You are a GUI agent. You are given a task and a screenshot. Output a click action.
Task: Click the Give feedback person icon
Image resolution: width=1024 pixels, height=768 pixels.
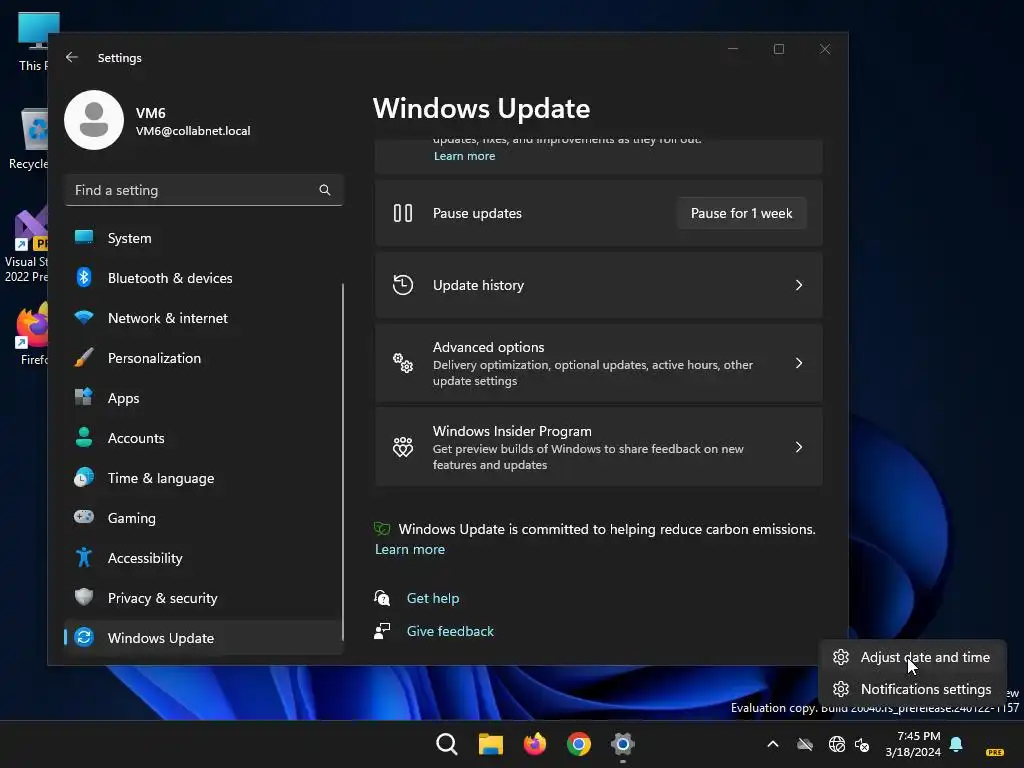[382, 631]
